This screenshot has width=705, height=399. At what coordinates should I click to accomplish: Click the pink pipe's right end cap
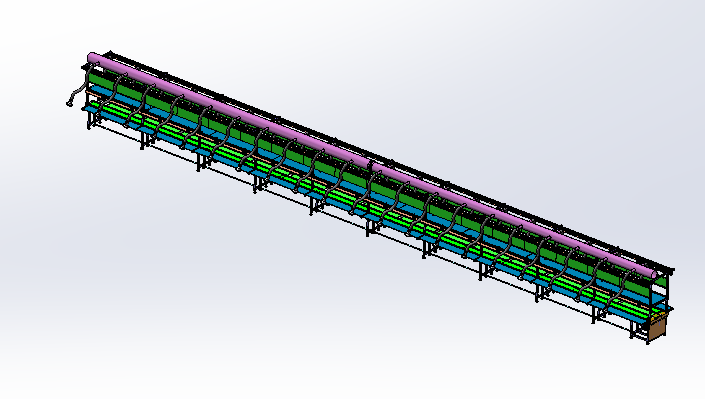[654, 273]
